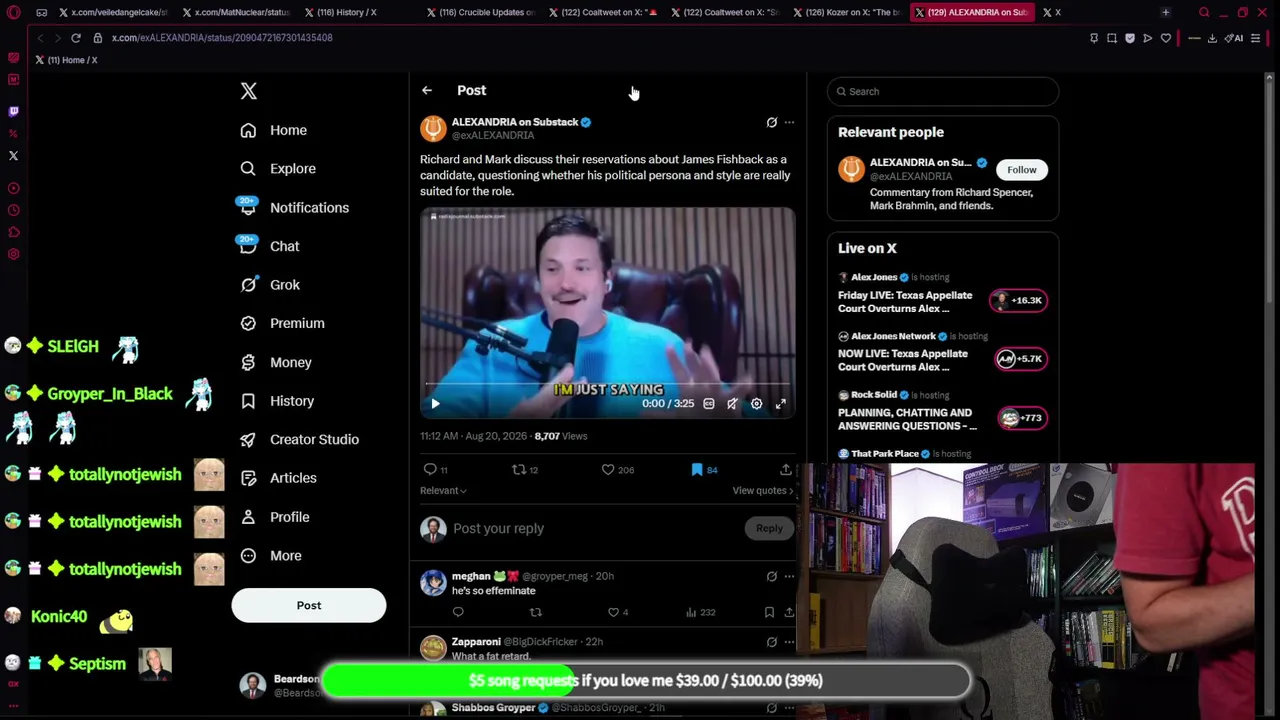Viewport: 1280px width, 720px height.
Task: Like the main post (206 likes)
Action: click(x=617, y=470)
